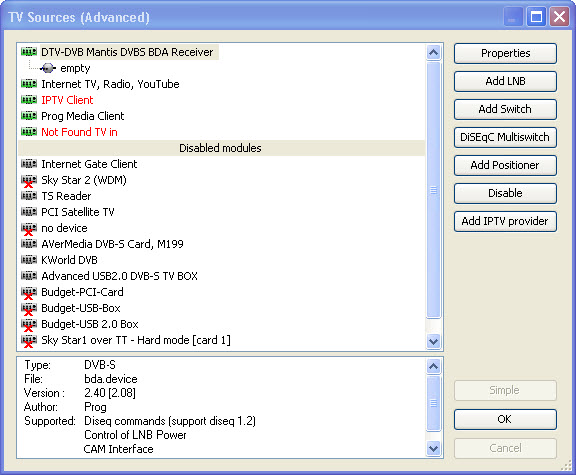576x475 pixels.
Task: Select DTV-DVB Mantis DVBS BDA Receiver entry
Action: click(x=127, y=52)
